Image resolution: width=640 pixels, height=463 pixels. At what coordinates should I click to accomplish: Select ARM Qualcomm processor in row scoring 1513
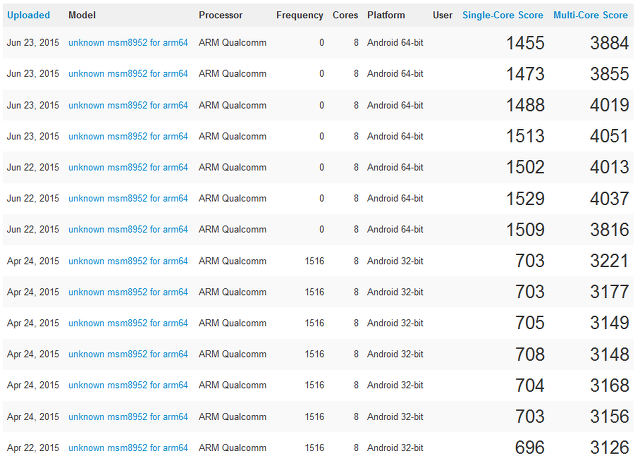233,136
